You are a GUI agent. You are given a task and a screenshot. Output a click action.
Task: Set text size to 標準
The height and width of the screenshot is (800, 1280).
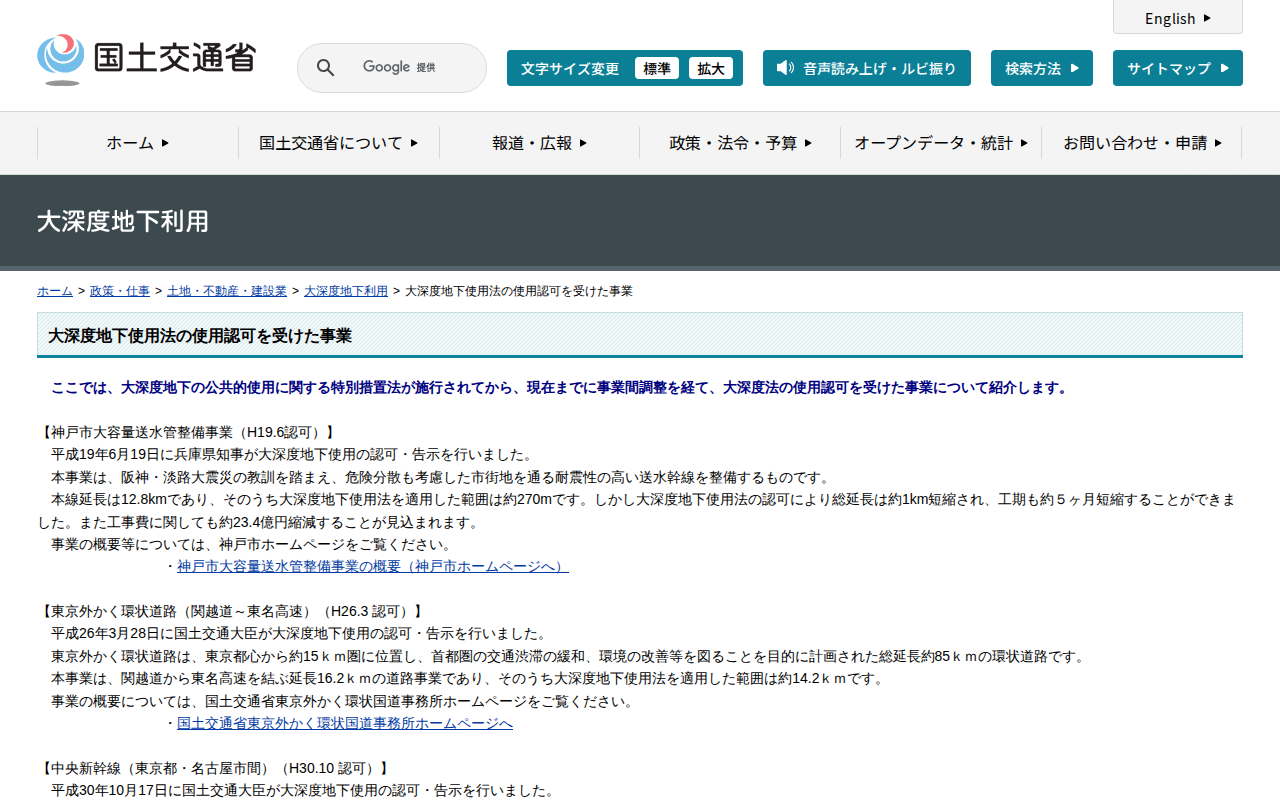[656, 68]
